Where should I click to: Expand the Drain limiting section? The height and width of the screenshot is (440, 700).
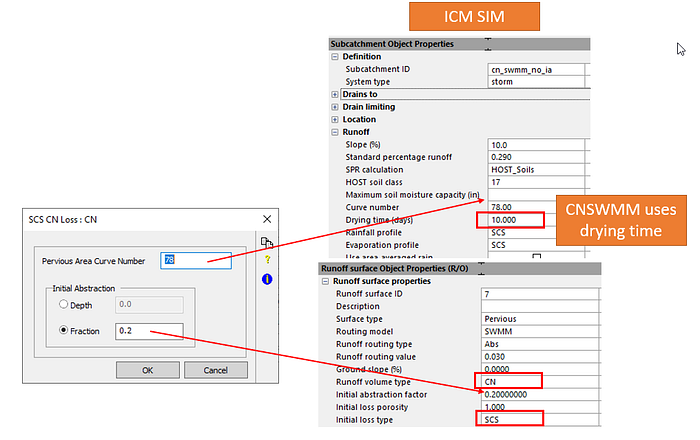point(335,107)
